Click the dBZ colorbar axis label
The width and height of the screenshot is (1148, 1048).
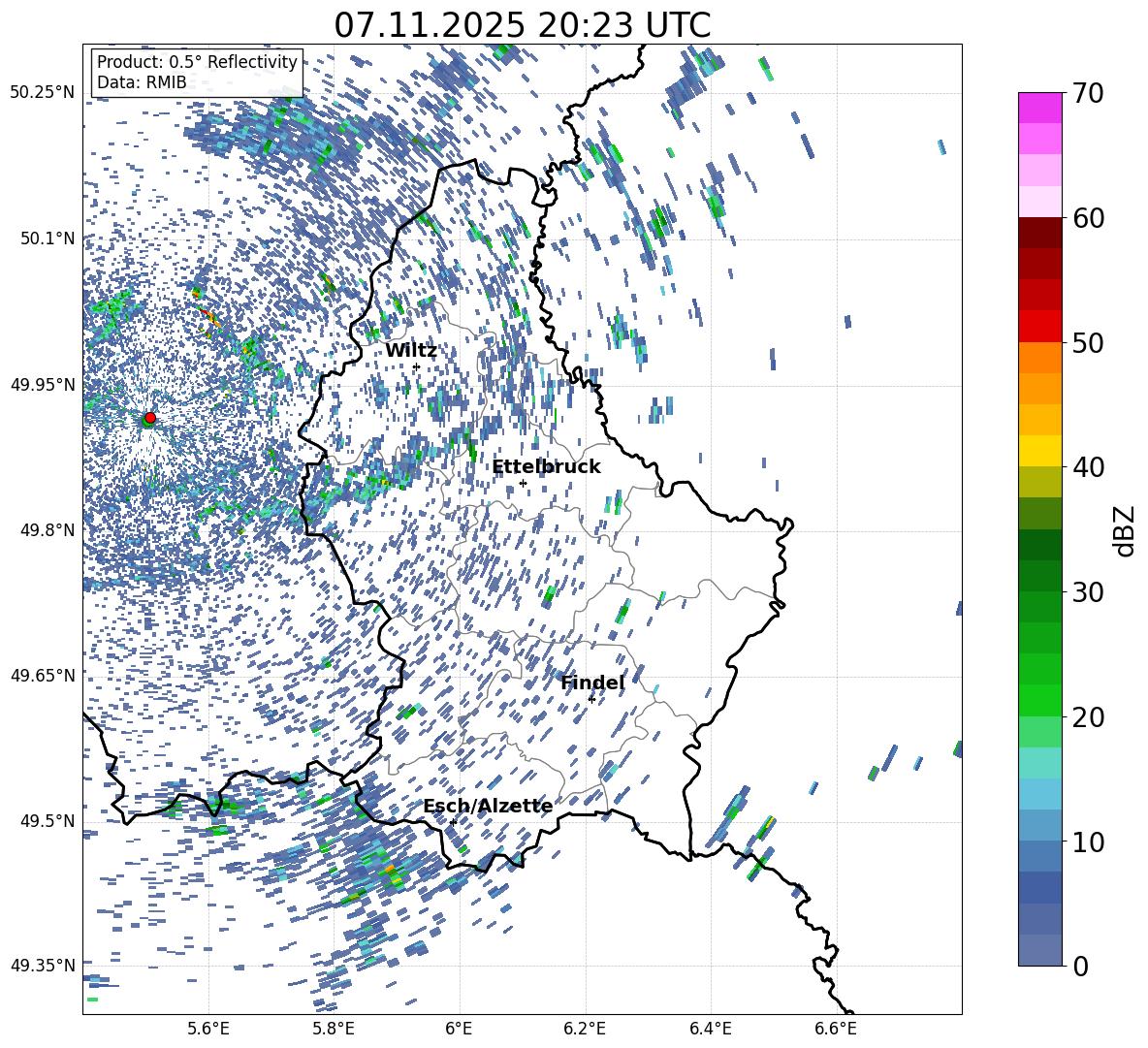(x=1125, y=530)
